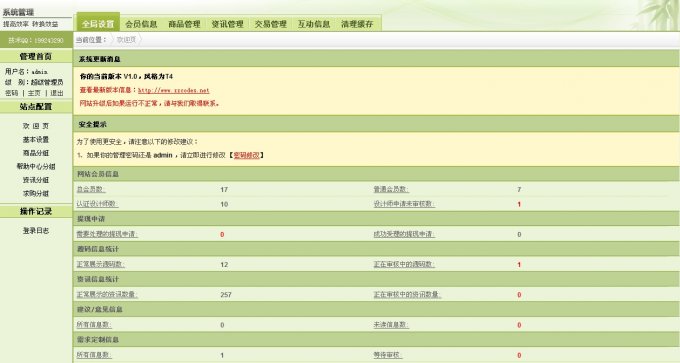The image size is (680, 363).
Task: Click the 系统更新消息 section header
Action: tap(376, 59)
